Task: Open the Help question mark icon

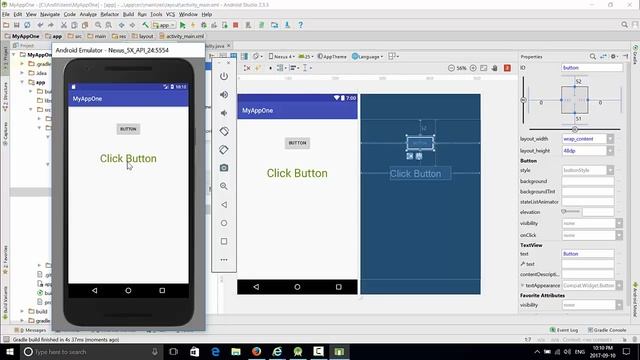Action: tap(300, 25)
